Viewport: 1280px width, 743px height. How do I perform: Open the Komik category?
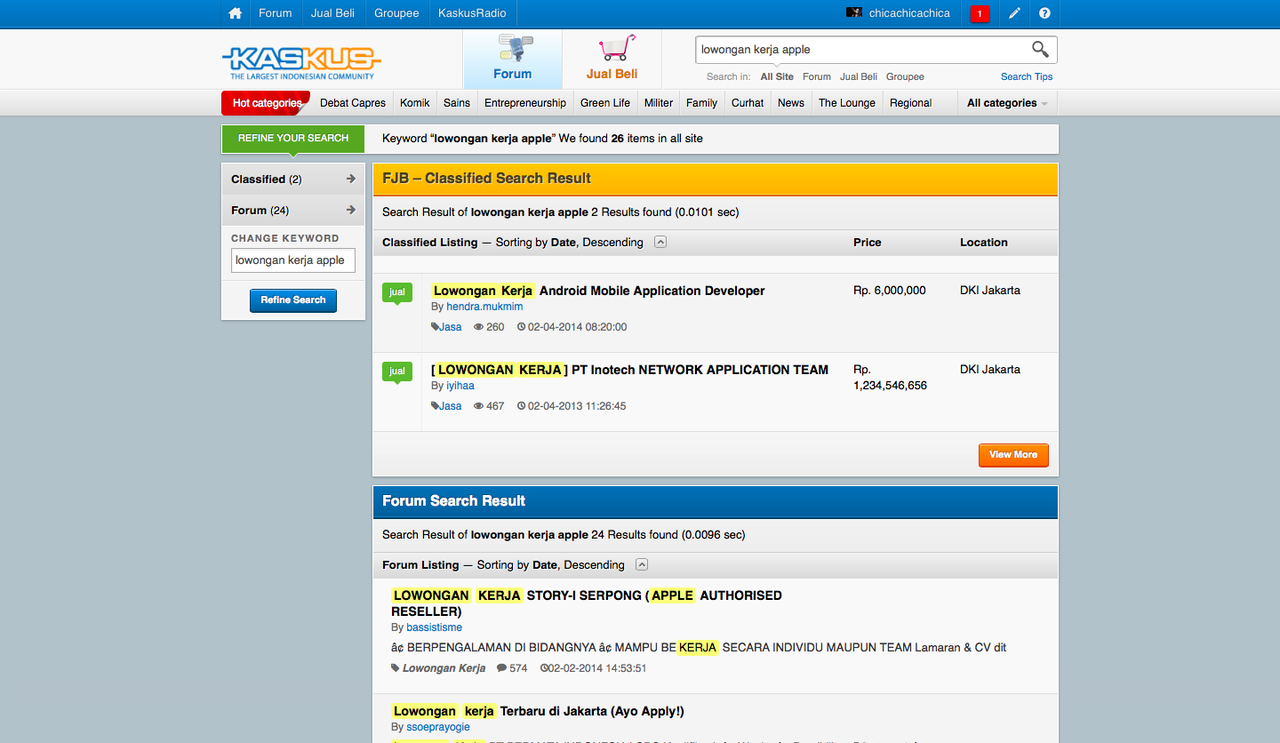point(415,103)
